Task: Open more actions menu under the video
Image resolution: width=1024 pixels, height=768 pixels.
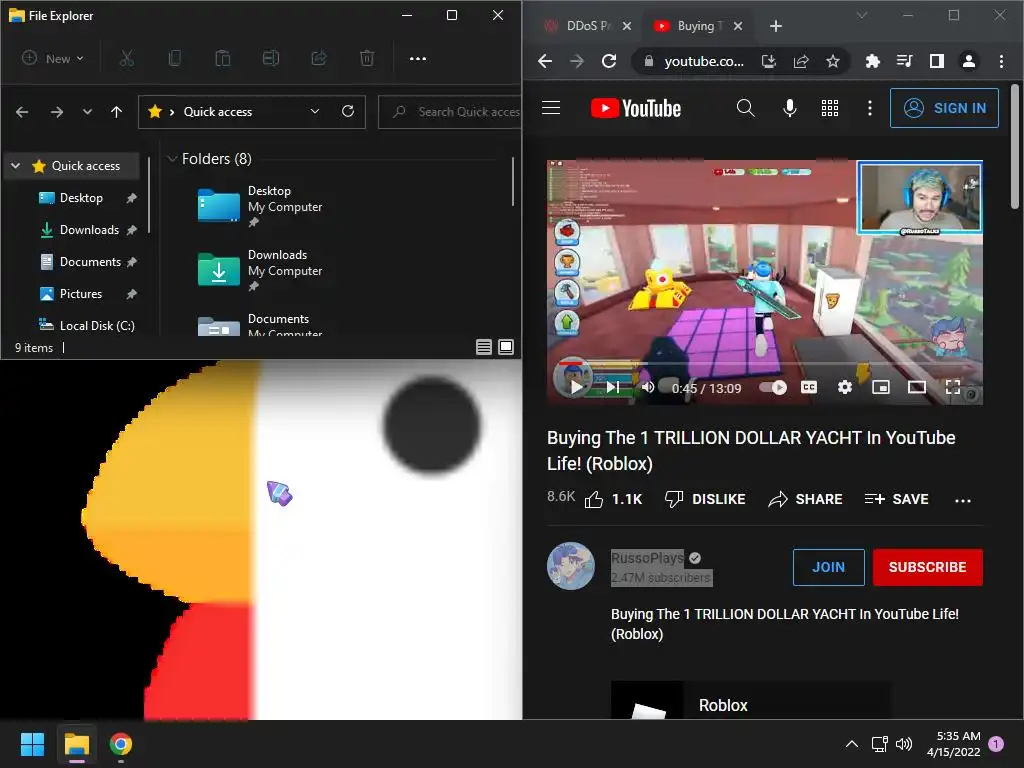Action: coord(963,500)
